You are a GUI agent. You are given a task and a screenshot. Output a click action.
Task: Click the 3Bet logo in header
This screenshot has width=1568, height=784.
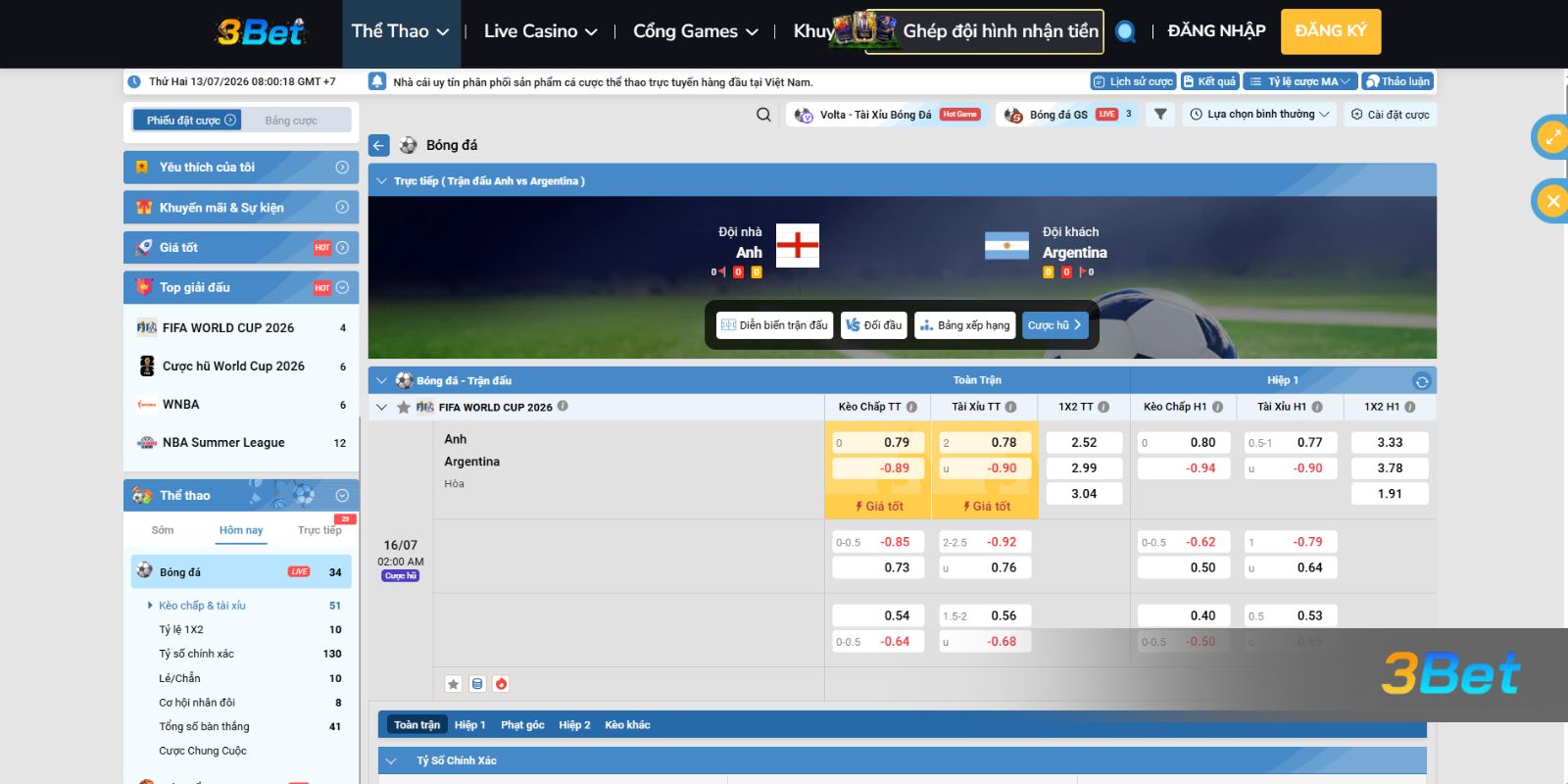click(x=261, y=31)
